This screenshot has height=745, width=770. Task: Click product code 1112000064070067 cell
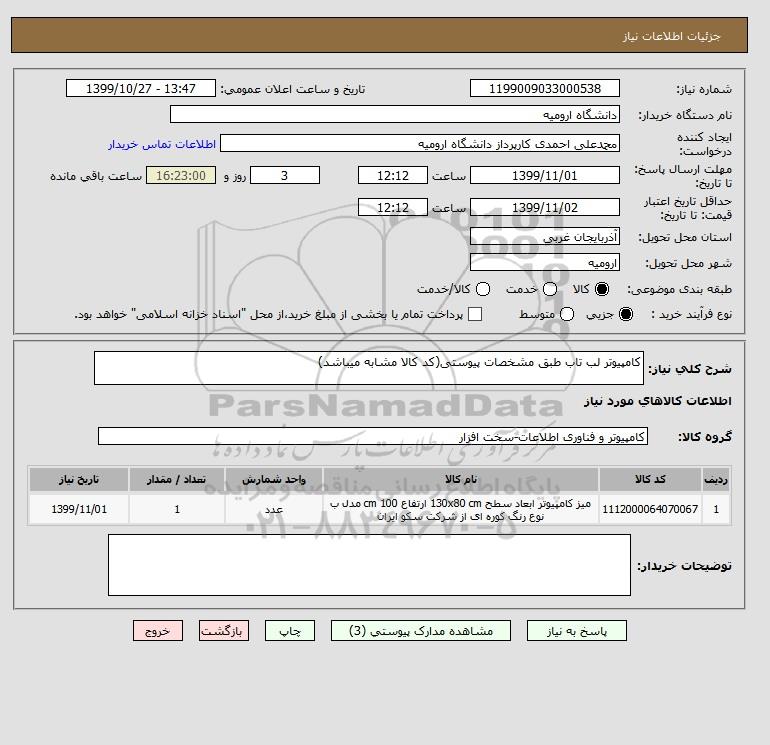click(x=650, y=509)
